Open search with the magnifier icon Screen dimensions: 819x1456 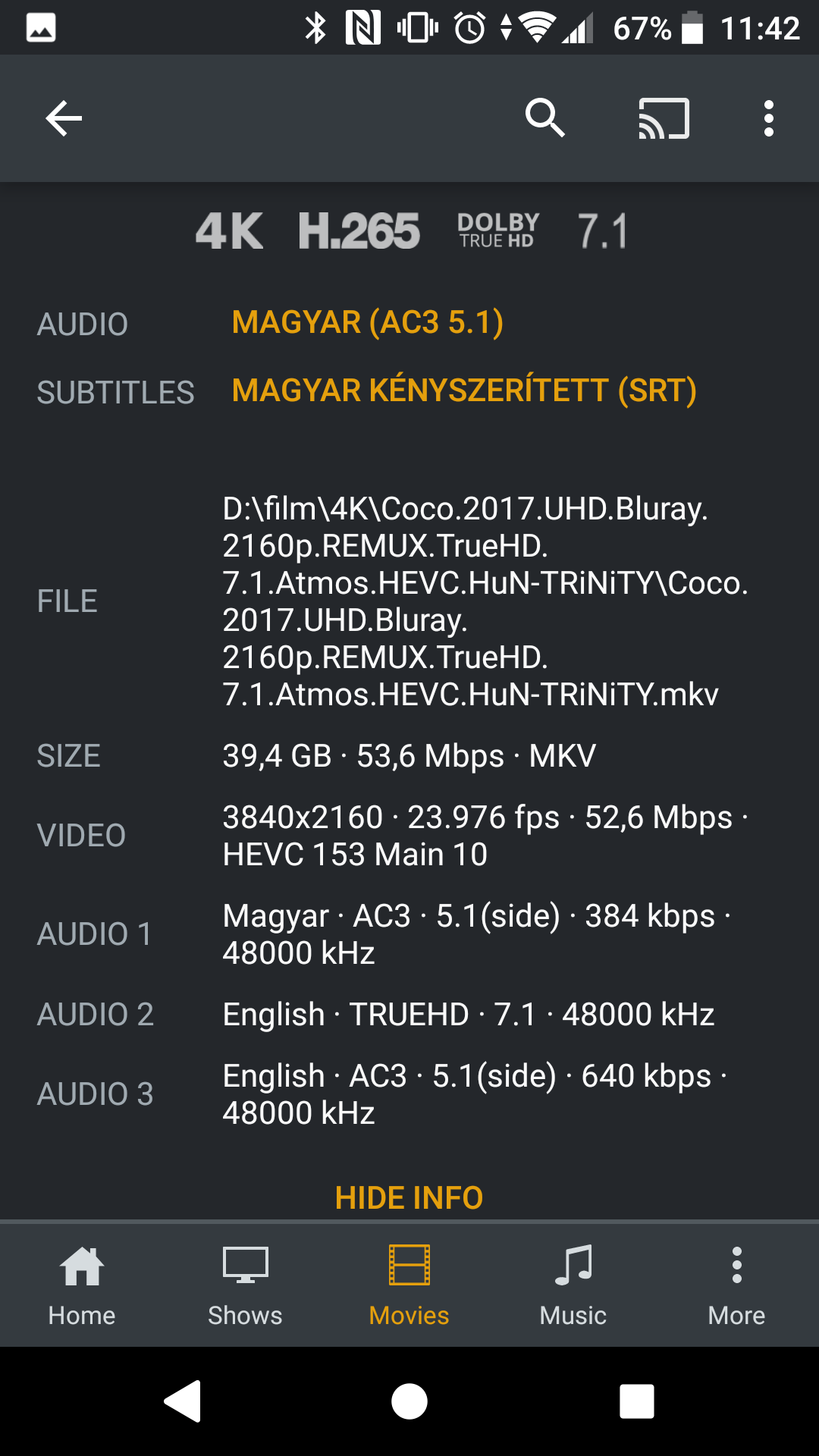[545, 118]
